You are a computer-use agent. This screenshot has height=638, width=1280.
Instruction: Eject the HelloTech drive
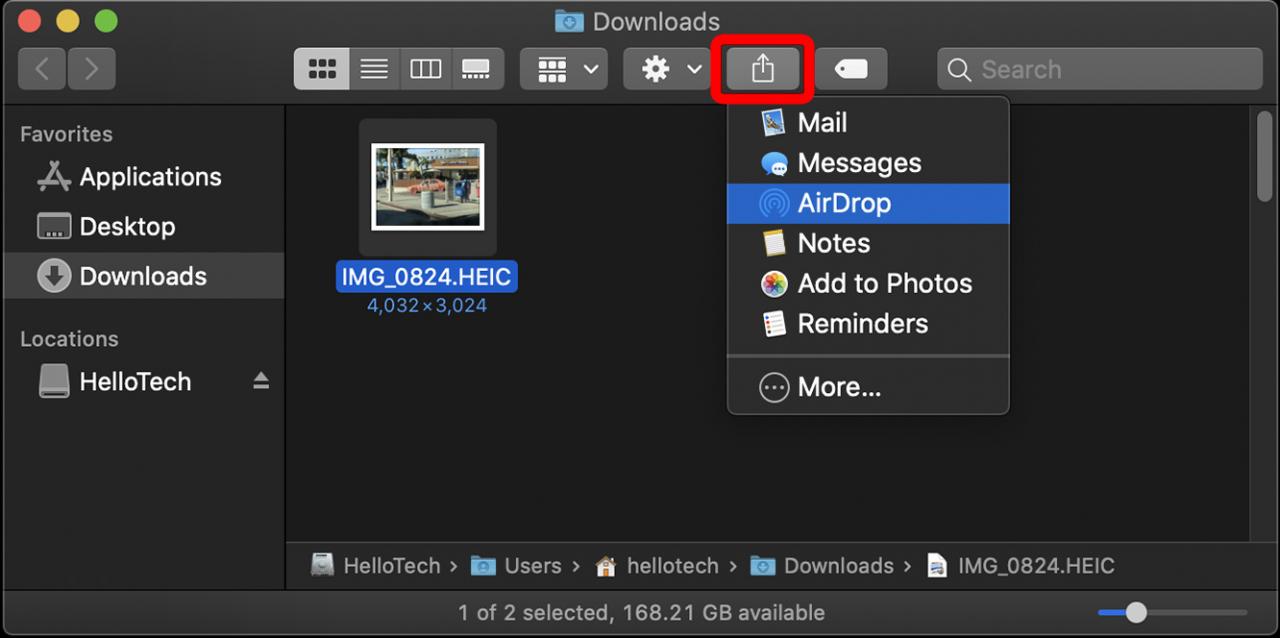[x=260, y=381]
